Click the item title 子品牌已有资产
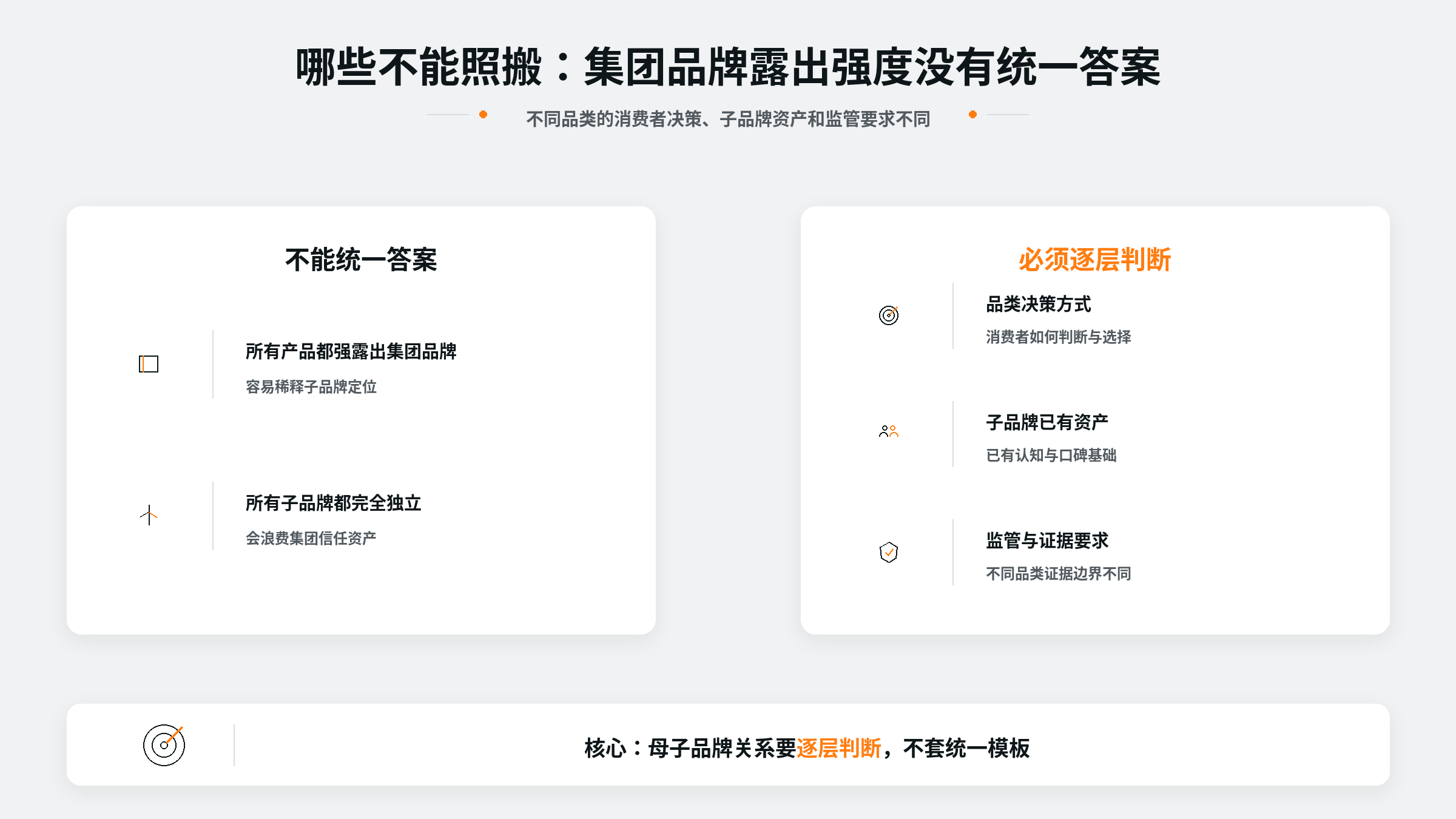 (1047, 422)
